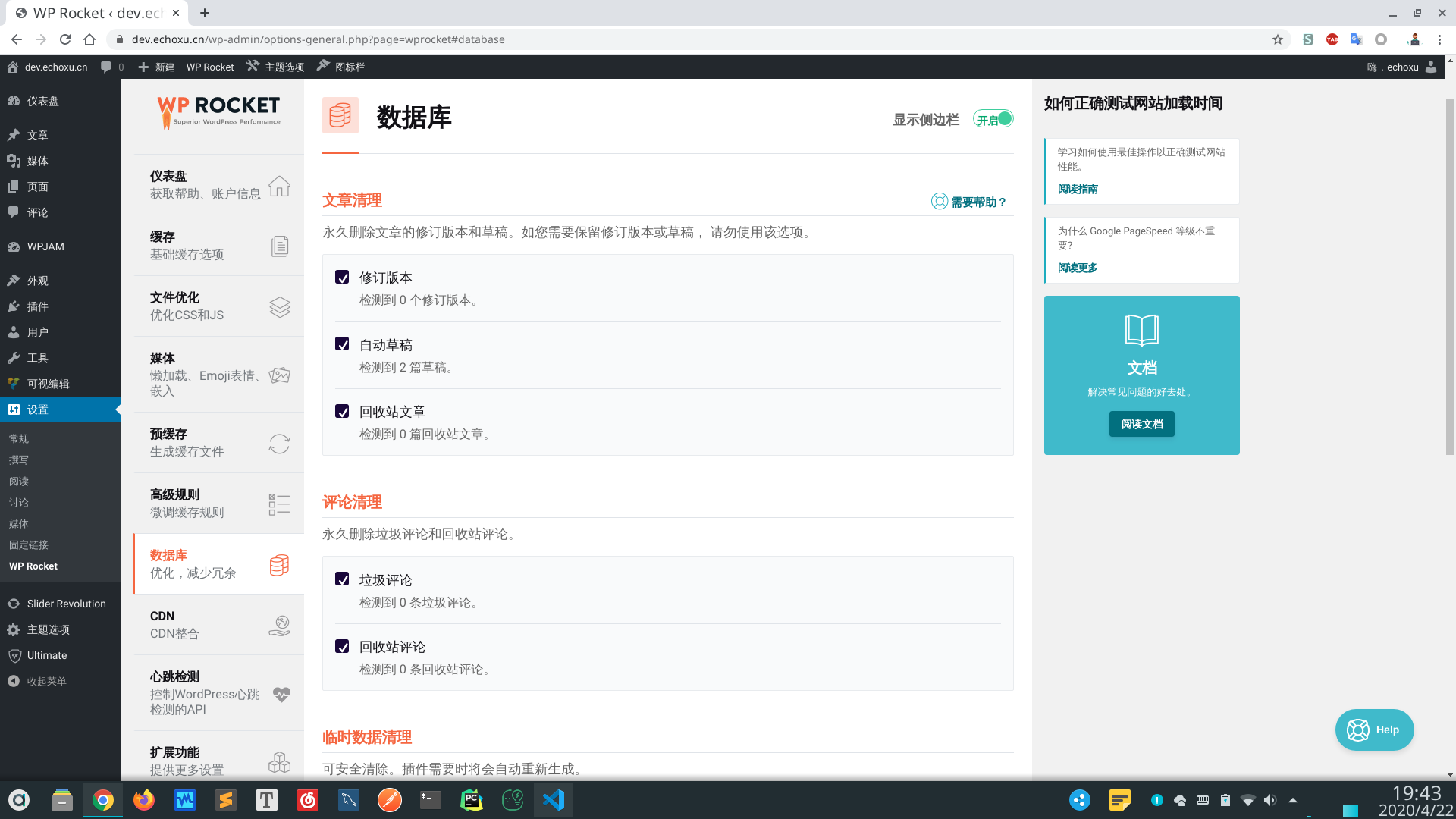Open the 新建 dropdown in admin bar
1456x819 pixels.
tap(157, 67)
